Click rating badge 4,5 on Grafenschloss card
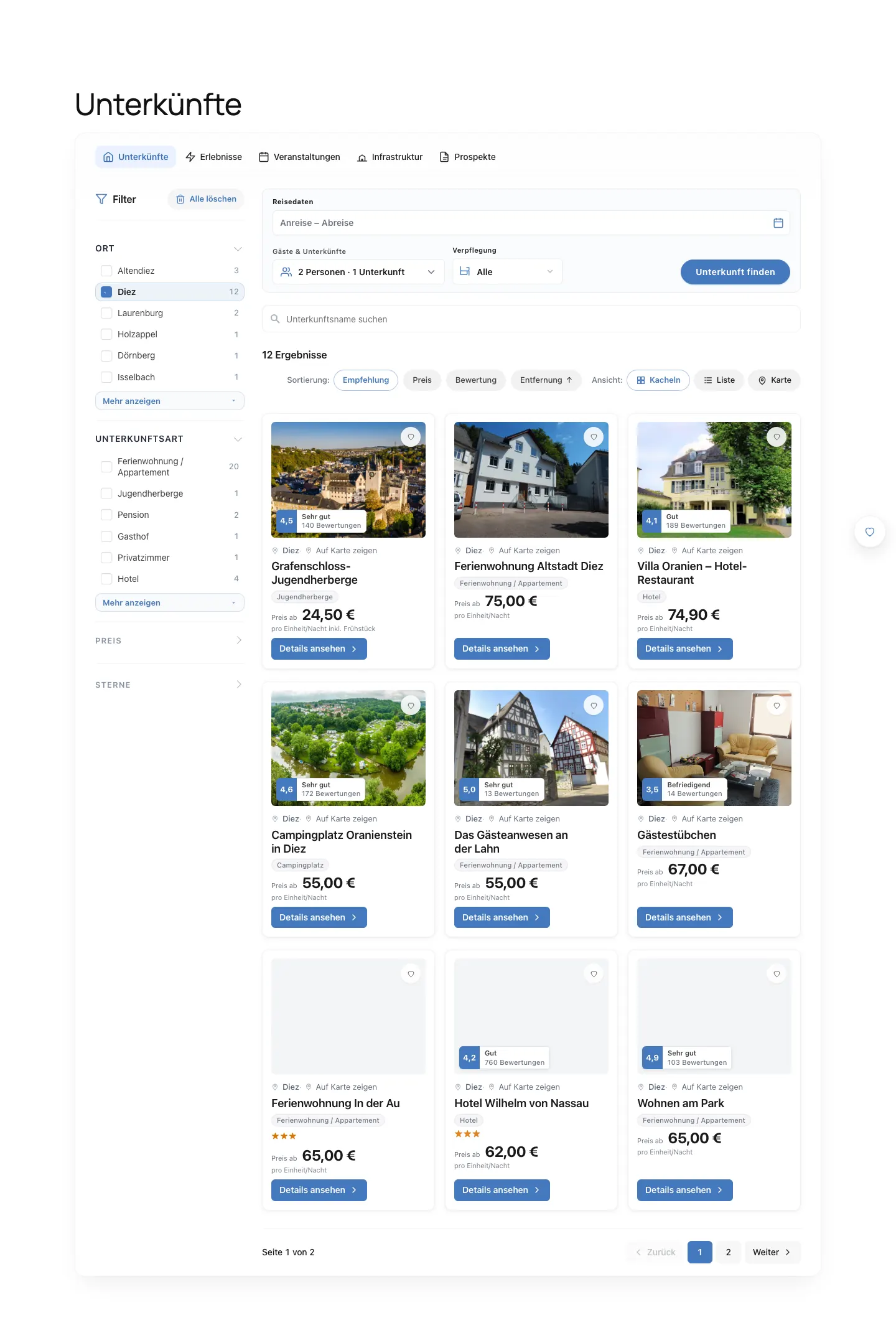 tap(286, 521)
